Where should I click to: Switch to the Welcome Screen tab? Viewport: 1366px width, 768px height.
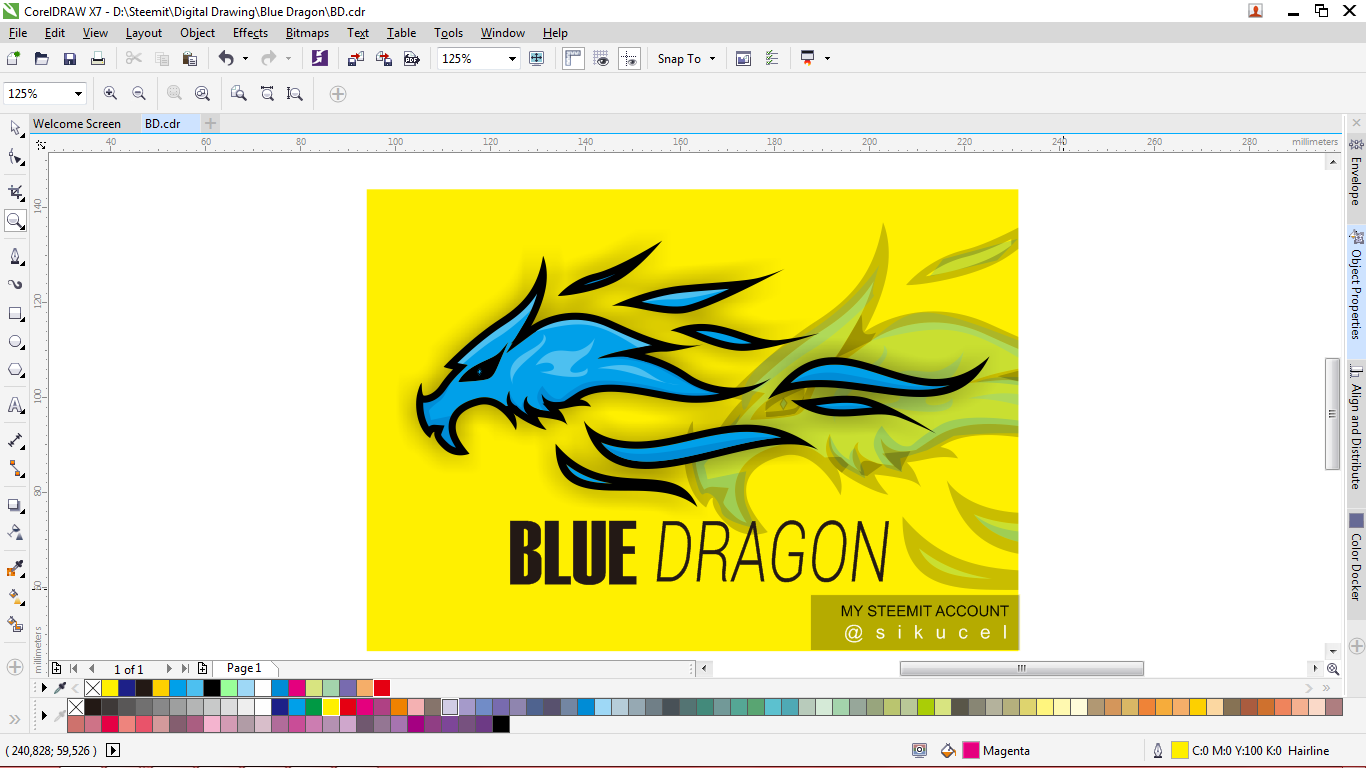(77, 124)
